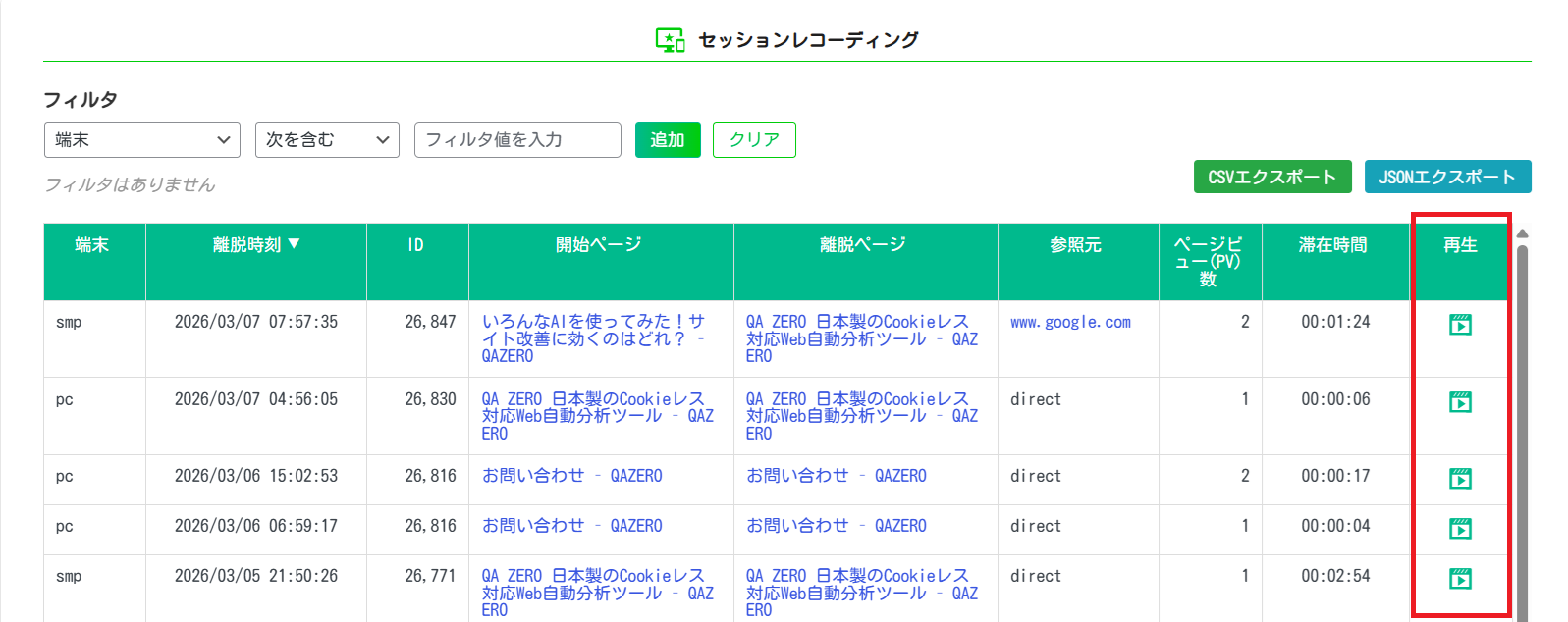Open start page お問い合わせ link in 15:02:53 row
Screen dimensions: 1568x622
[571, 476]
